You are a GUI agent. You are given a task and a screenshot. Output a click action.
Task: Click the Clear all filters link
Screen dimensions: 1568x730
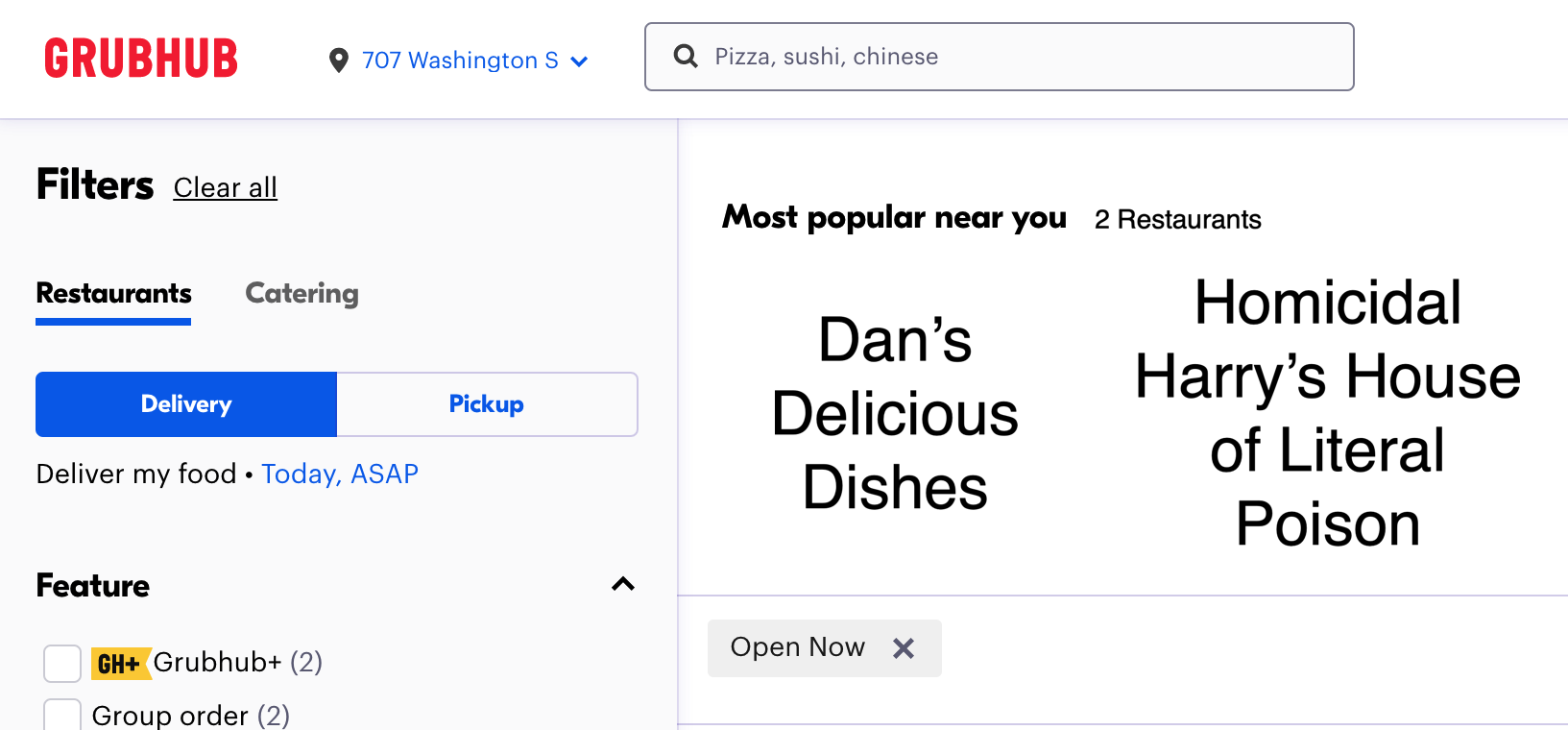click(x=226, y=187)
